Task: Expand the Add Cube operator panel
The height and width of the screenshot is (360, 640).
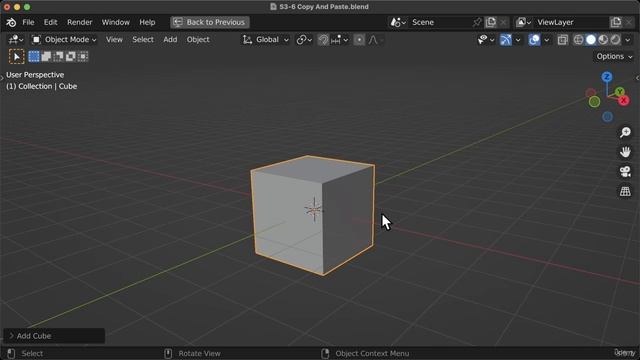Action: click(54, 336)
